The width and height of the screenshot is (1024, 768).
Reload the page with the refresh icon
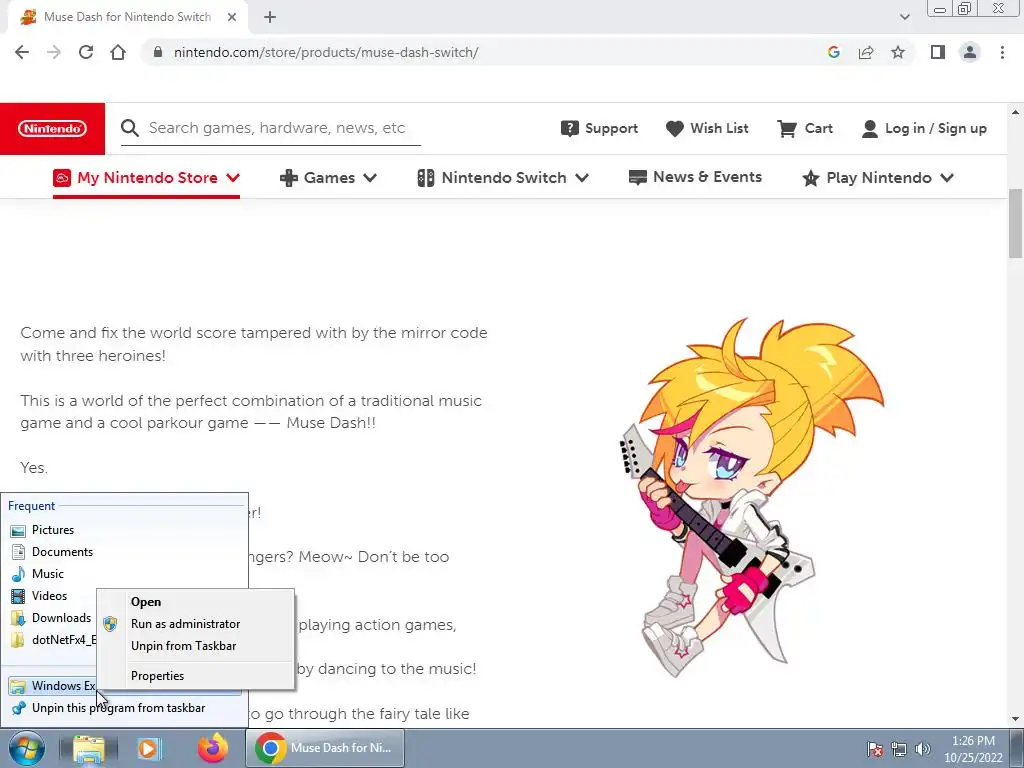86,52
